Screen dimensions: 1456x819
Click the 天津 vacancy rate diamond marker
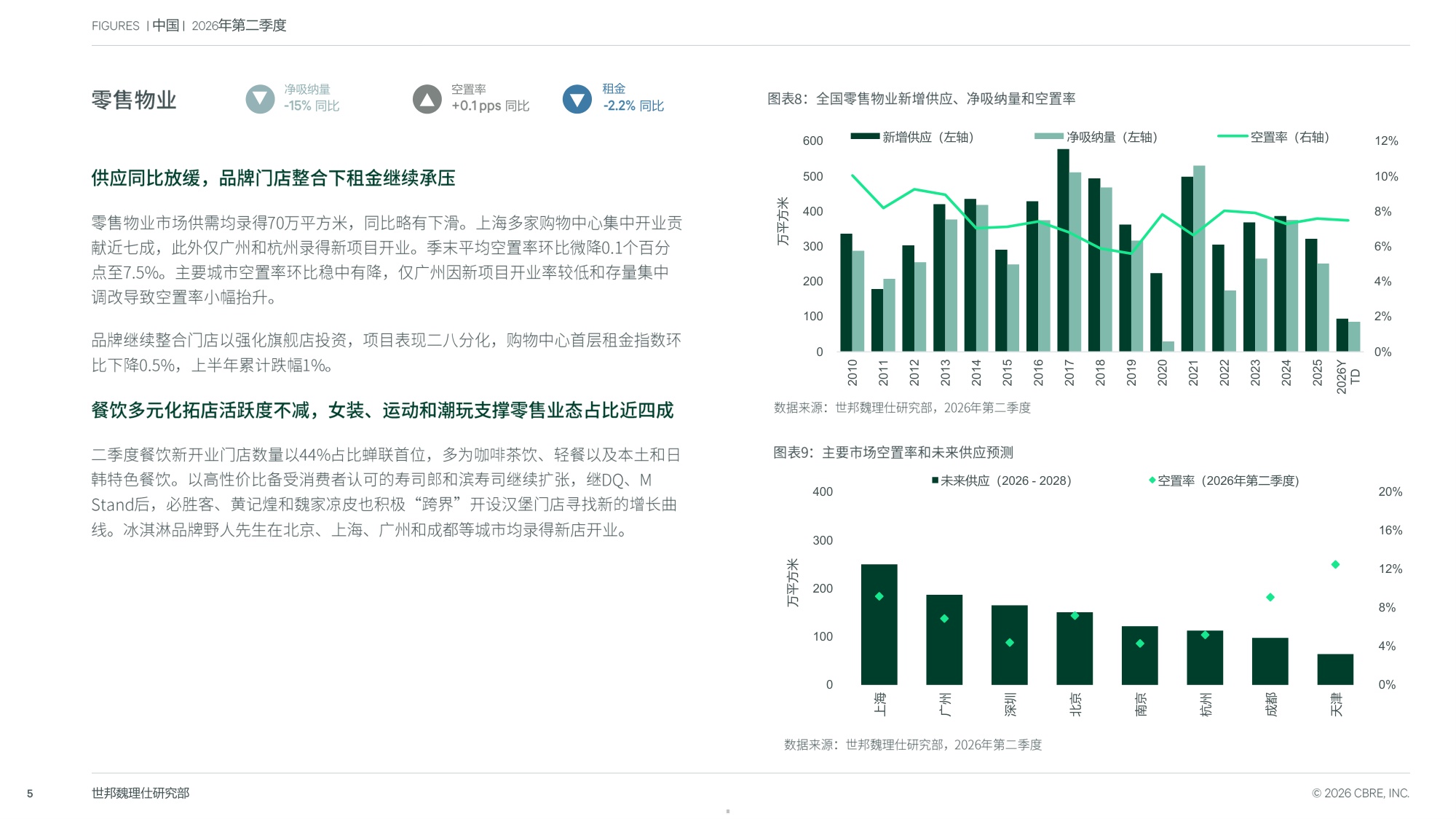pyautogui.click(x=1335, y=565)
